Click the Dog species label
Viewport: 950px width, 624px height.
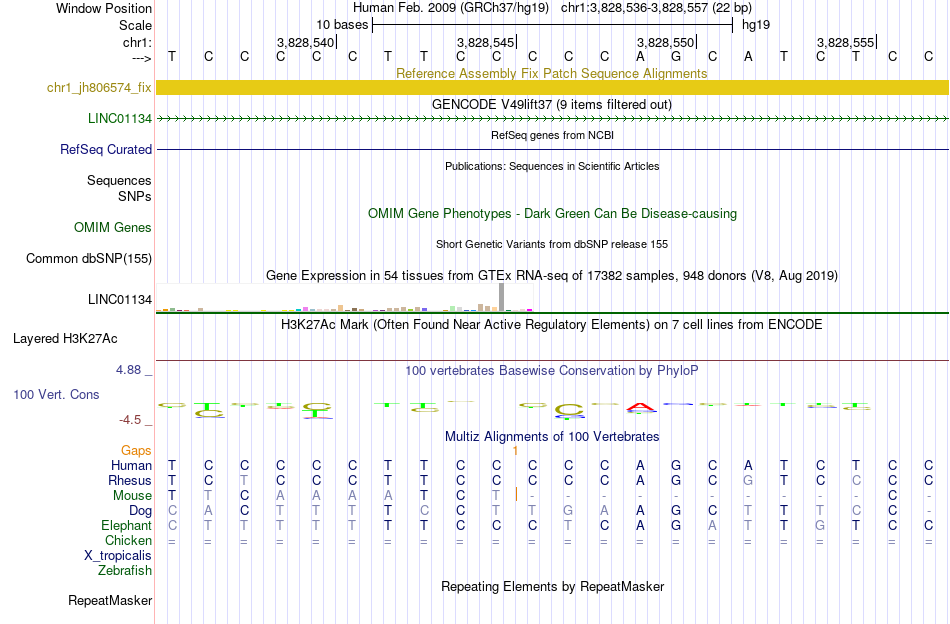140,511
